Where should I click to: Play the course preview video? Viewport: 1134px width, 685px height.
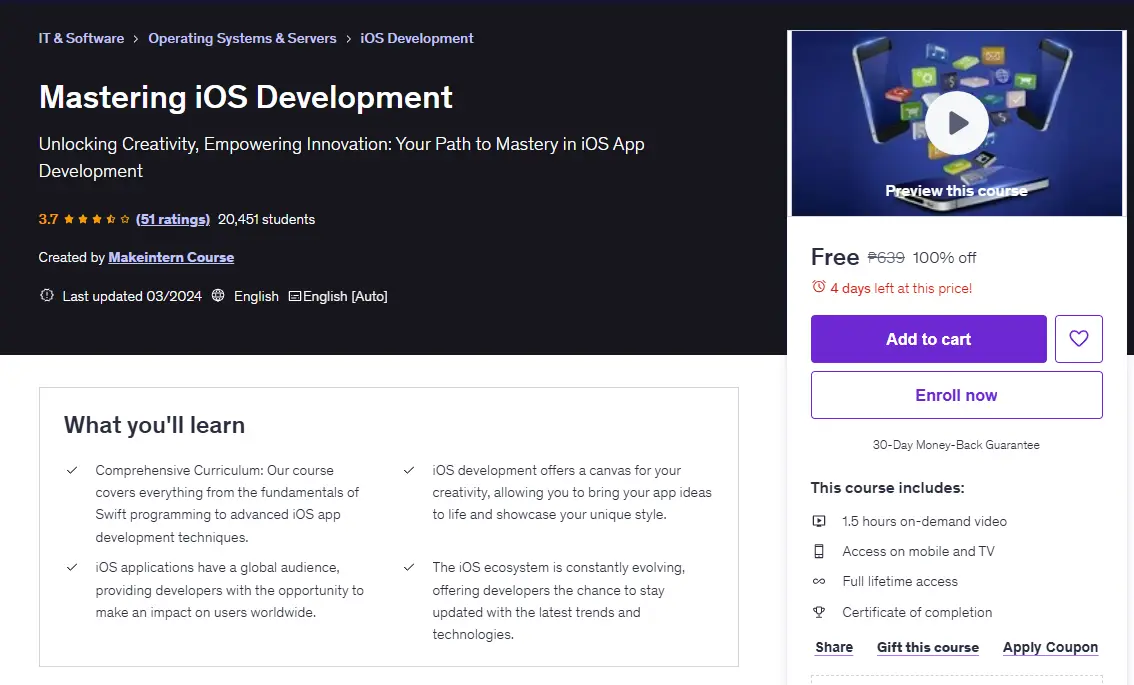(956, 123)
